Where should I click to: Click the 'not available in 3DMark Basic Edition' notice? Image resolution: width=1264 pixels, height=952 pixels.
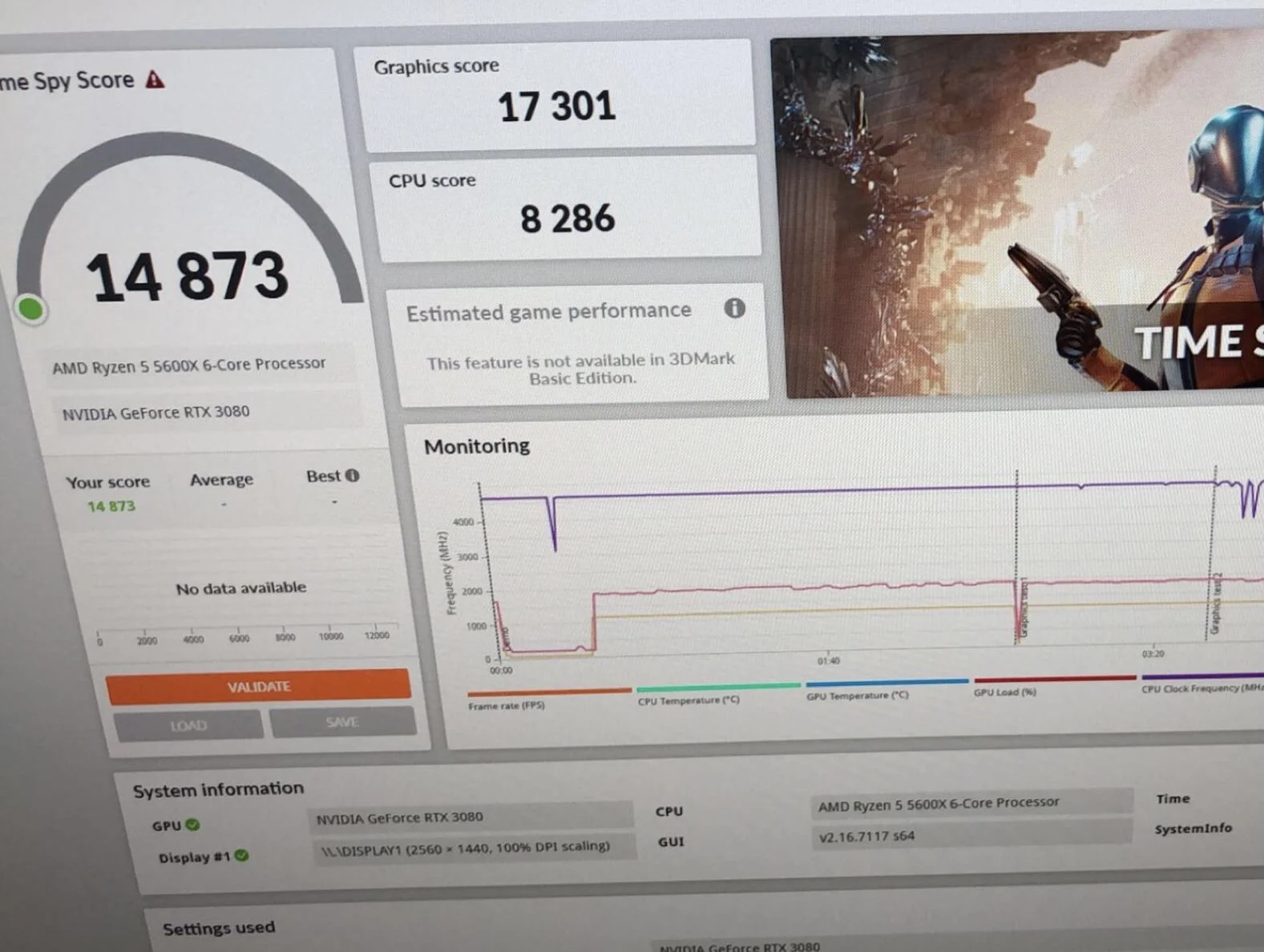pos(581,369)
